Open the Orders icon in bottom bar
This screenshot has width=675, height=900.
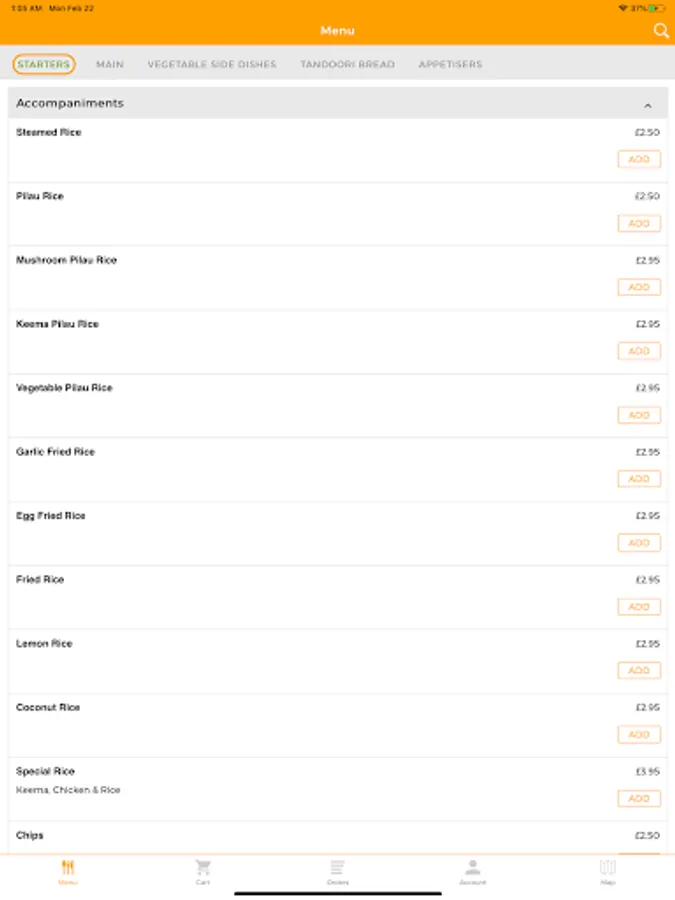pyautogui.click(x=338, y=868)
